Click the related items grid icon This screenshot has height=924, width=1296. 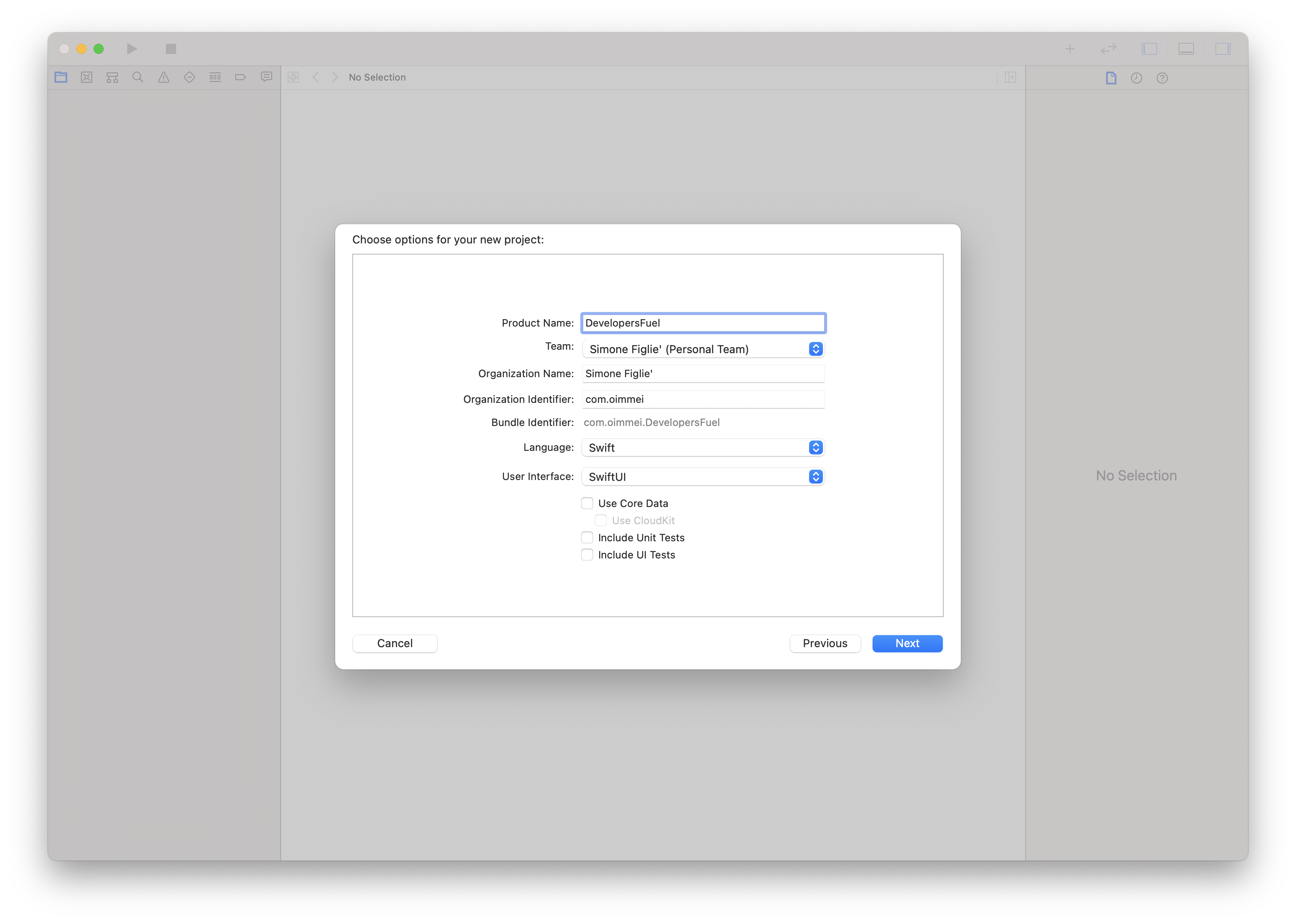[293, 78]
